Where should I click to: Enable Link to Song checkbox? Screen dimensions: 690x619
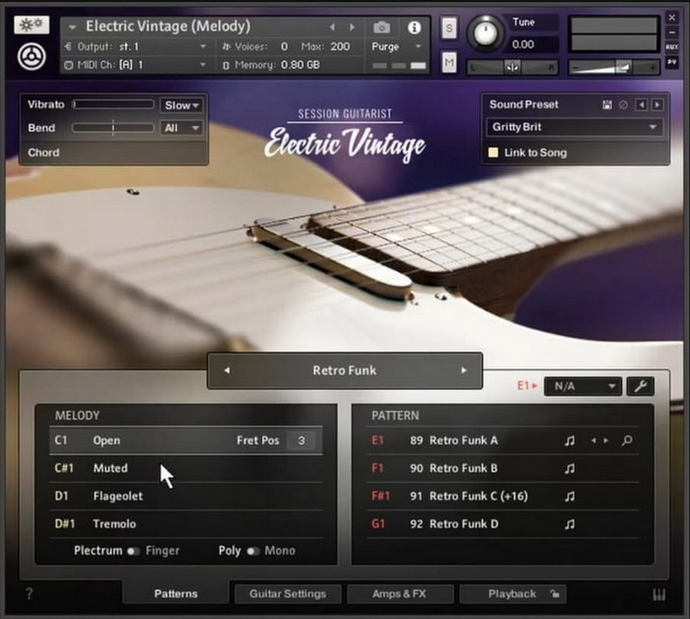(493, 153)
